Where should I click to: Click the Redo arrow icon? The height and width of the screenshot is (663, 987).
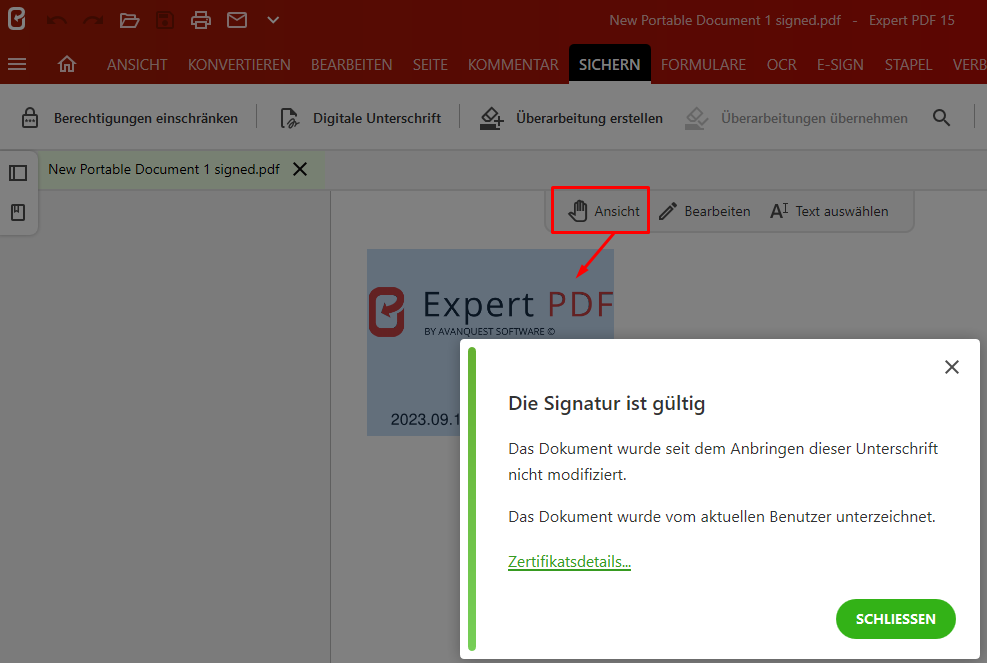pyautogui.click(x=93, y=21)
